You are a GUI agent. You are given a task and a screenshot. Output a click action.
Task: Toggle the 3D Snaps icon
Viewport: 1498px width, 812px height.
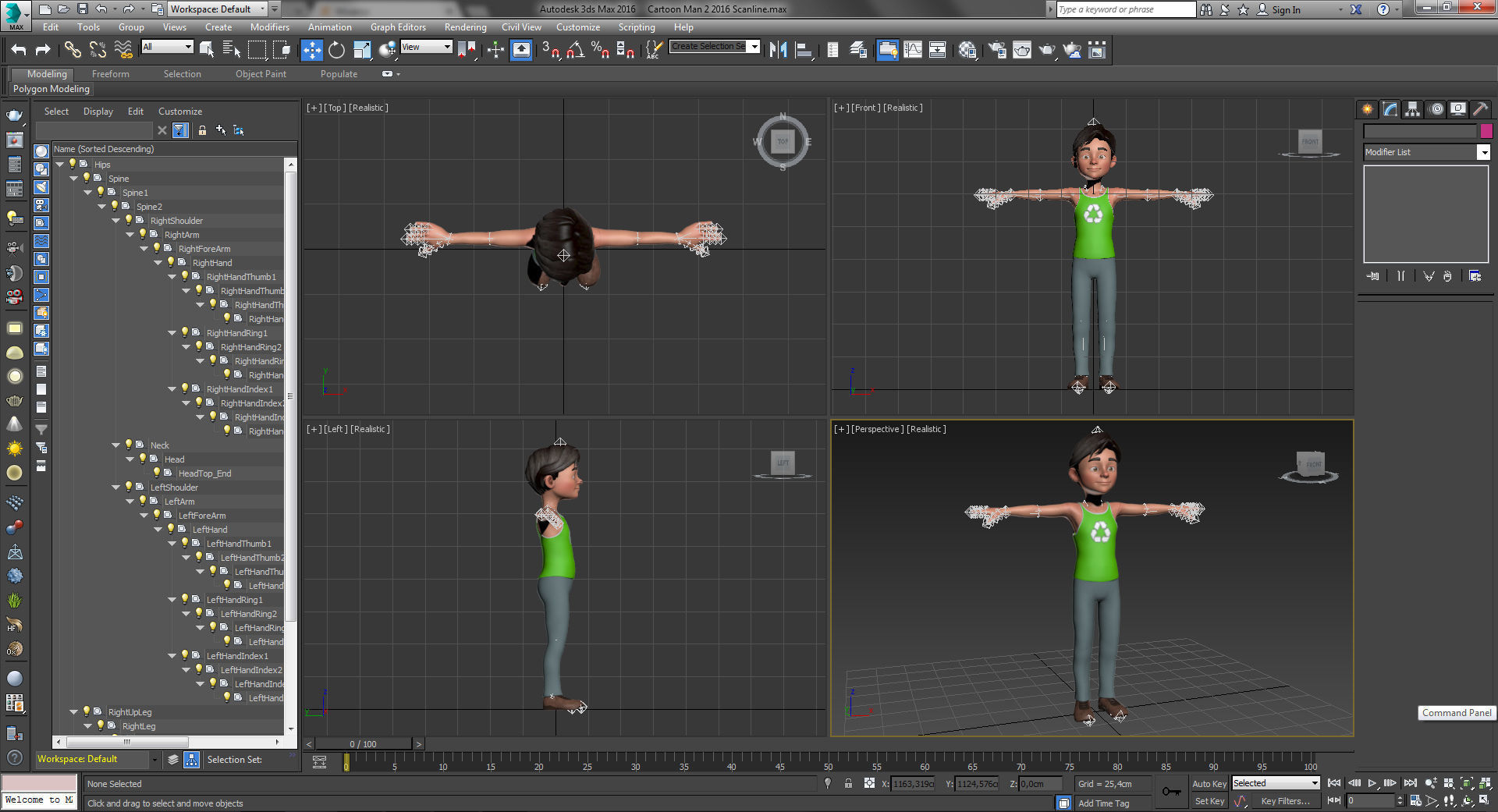click(x=551, y=50)
